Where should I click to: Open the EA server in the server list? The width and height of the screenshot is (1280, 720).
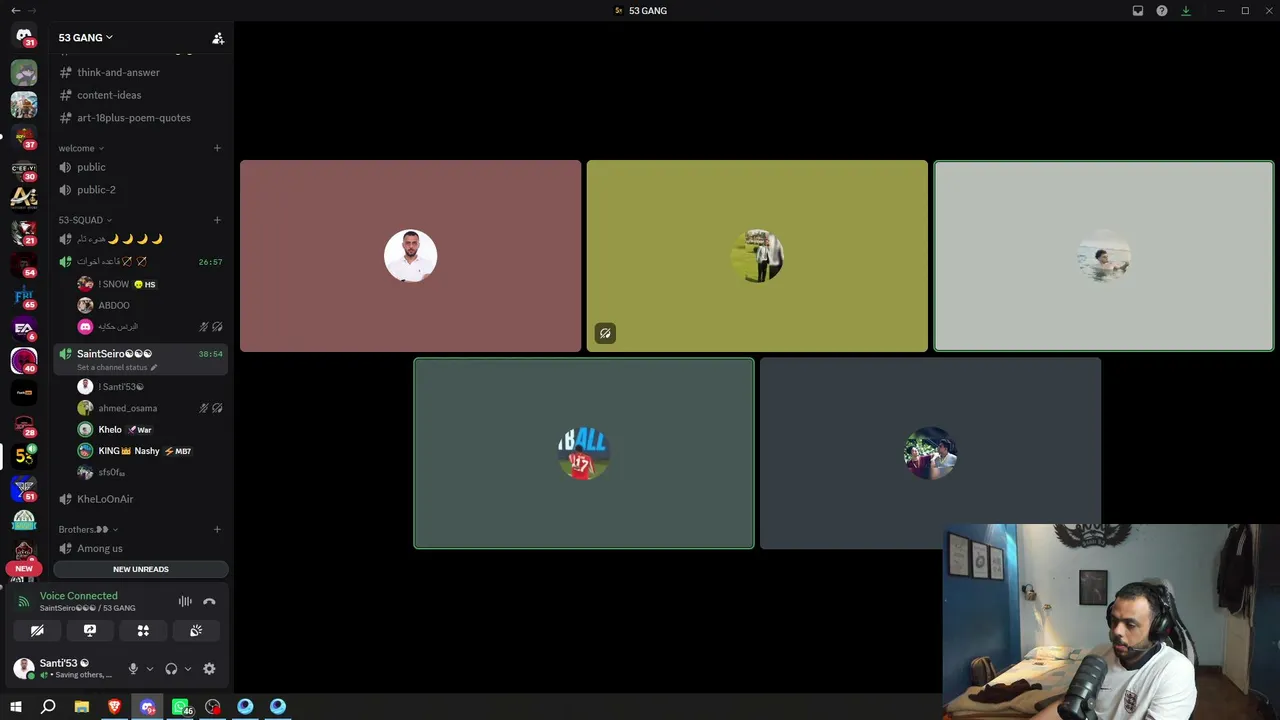[x=24, y=328]
